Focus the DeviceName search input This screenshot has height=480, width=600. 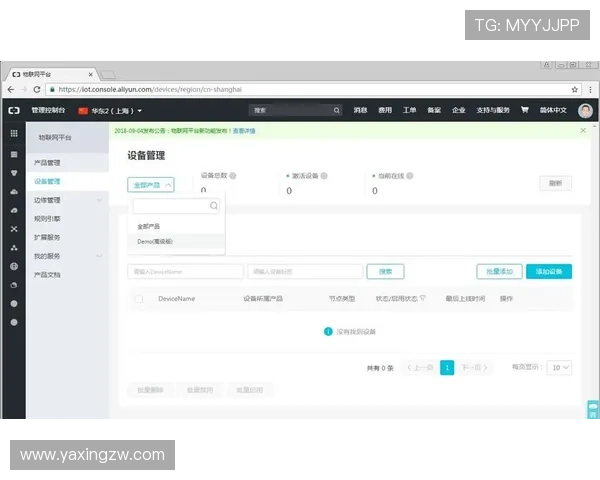(x=185, y=271)
